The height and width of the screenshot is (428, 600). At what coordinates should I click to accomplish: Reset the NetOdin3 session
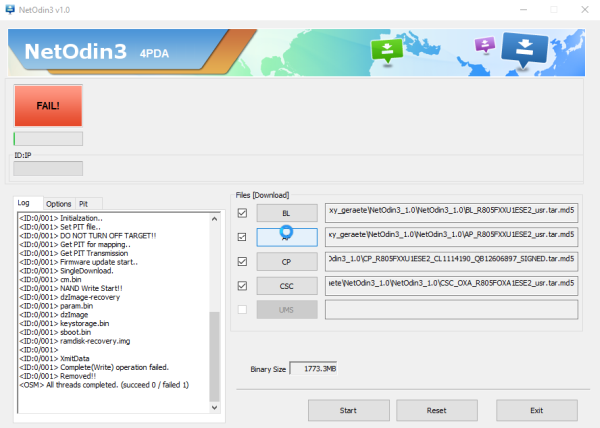(x=437, y=410)
